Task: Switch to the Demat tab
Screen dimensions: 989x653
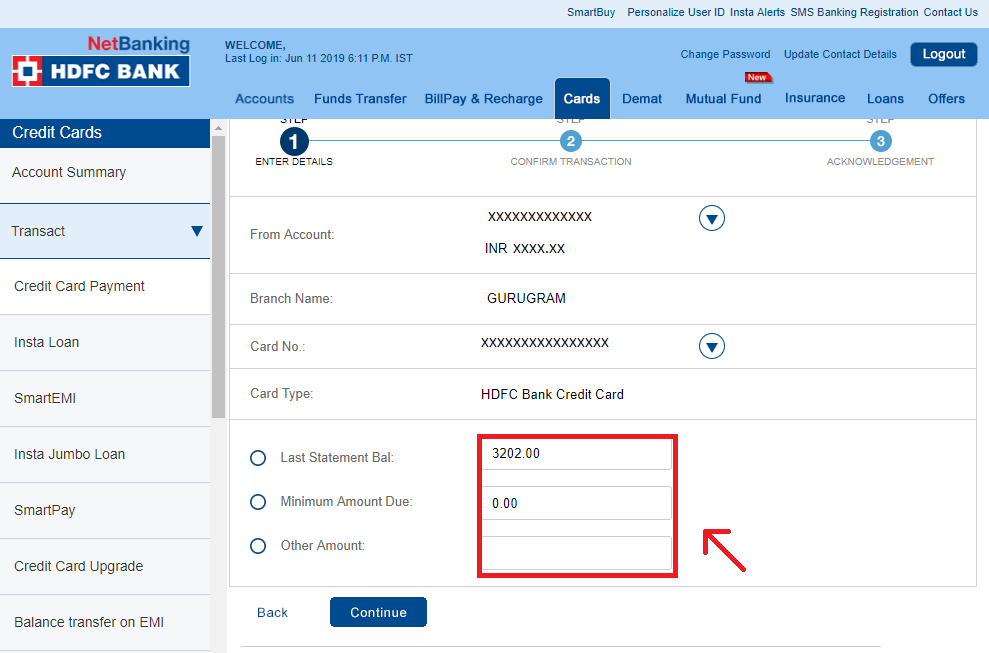Action: point(642,98)
